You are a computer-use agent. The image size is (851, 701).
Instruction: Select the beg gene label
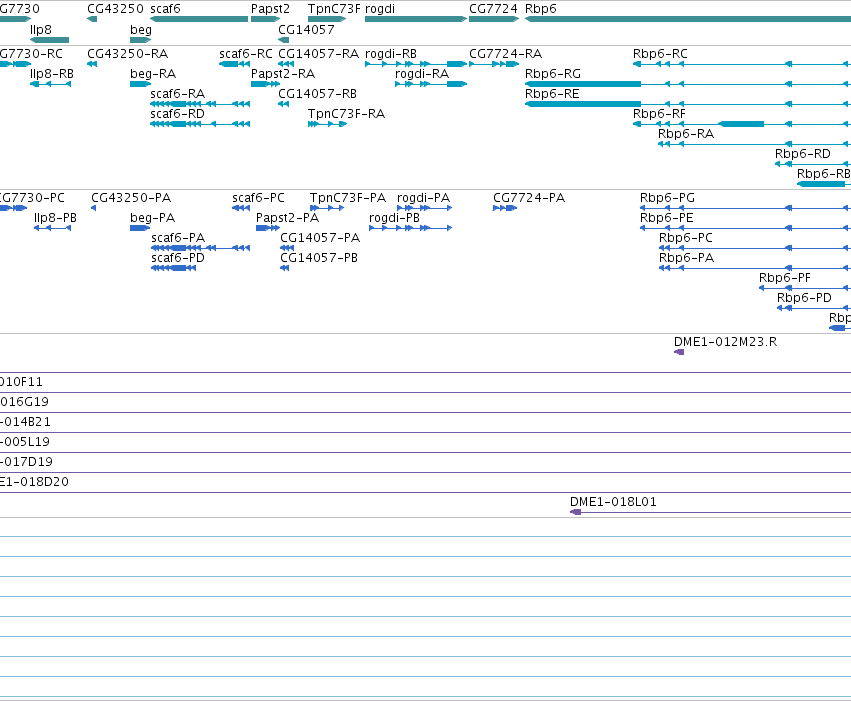tap(141, 29)
